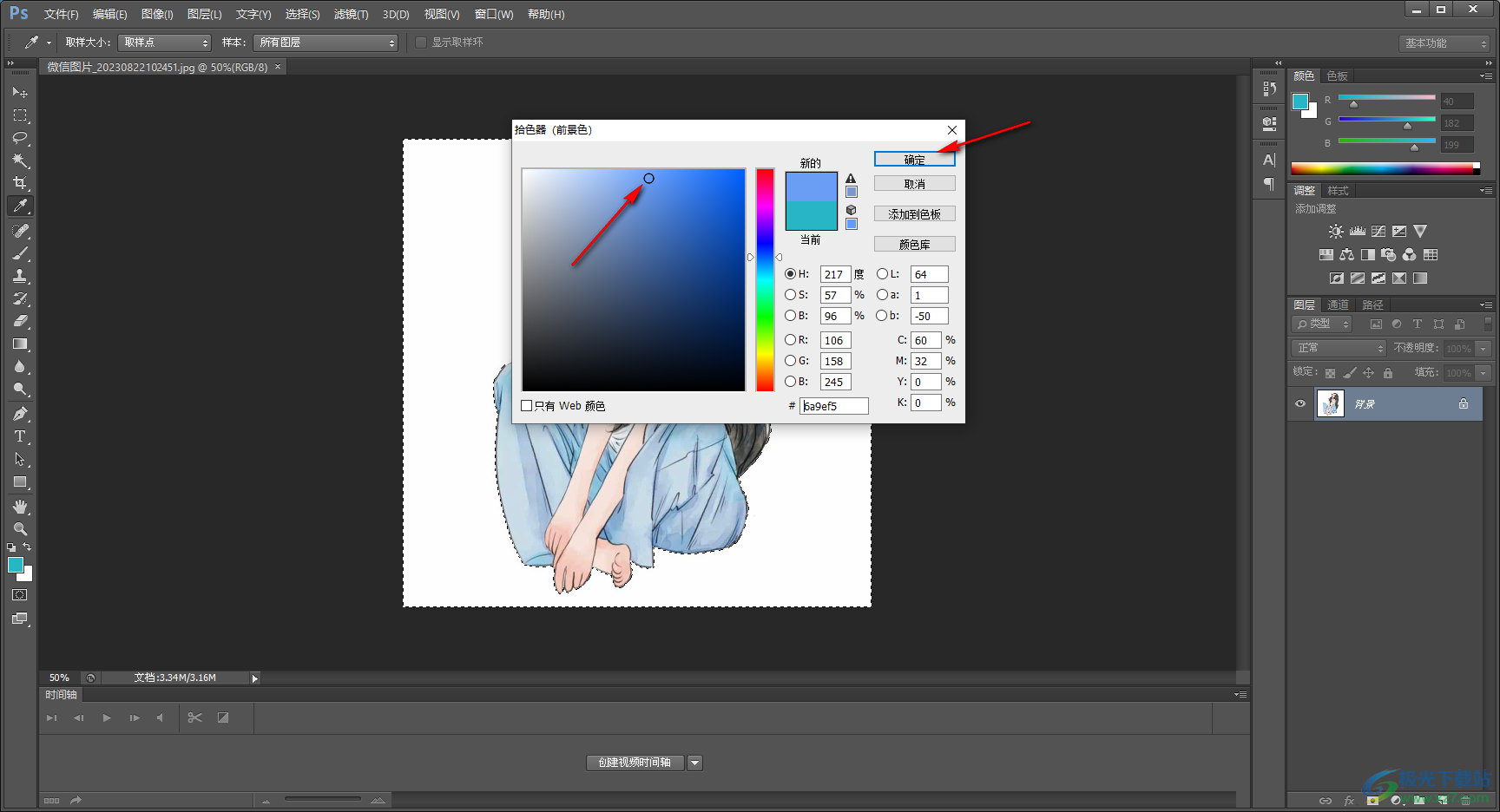
Task: Switch to the Paths tab
Action: point(1372,305)
